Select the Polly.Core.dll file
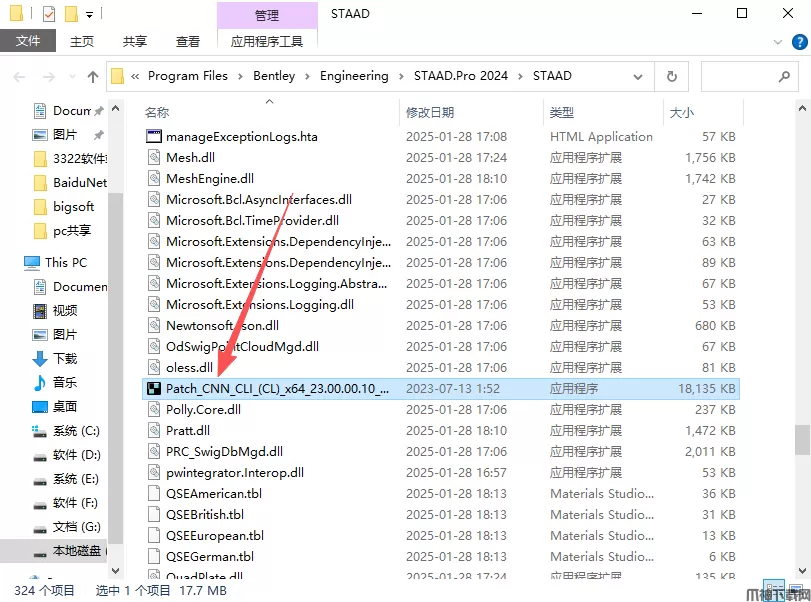 [x=203, y=410]
